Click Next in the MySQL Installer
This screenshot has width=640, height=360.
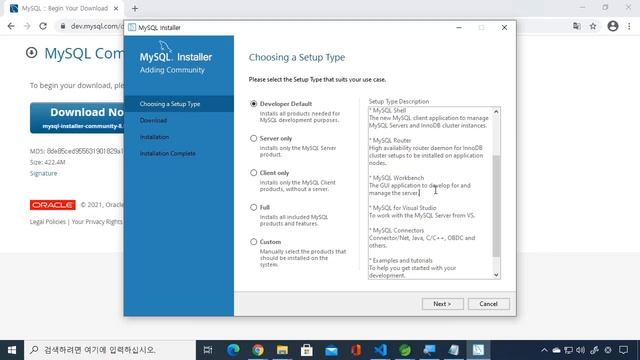[x=442, y=304]
